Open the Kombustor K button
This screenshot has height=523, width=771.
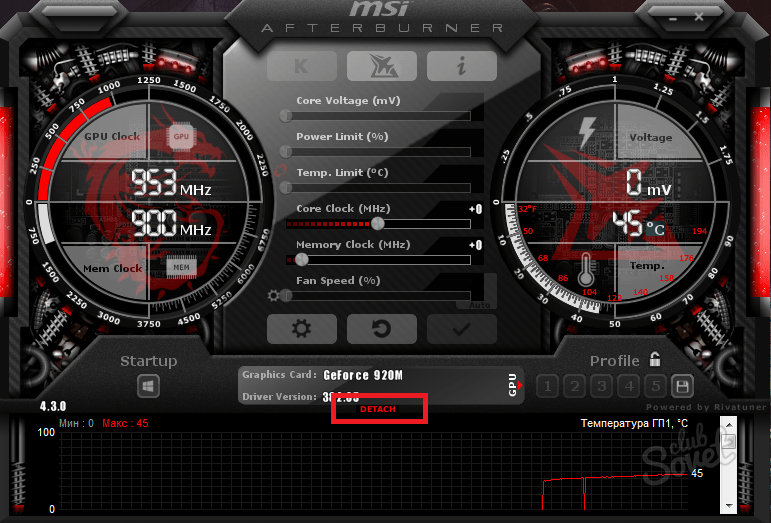(x=302, y=66)
